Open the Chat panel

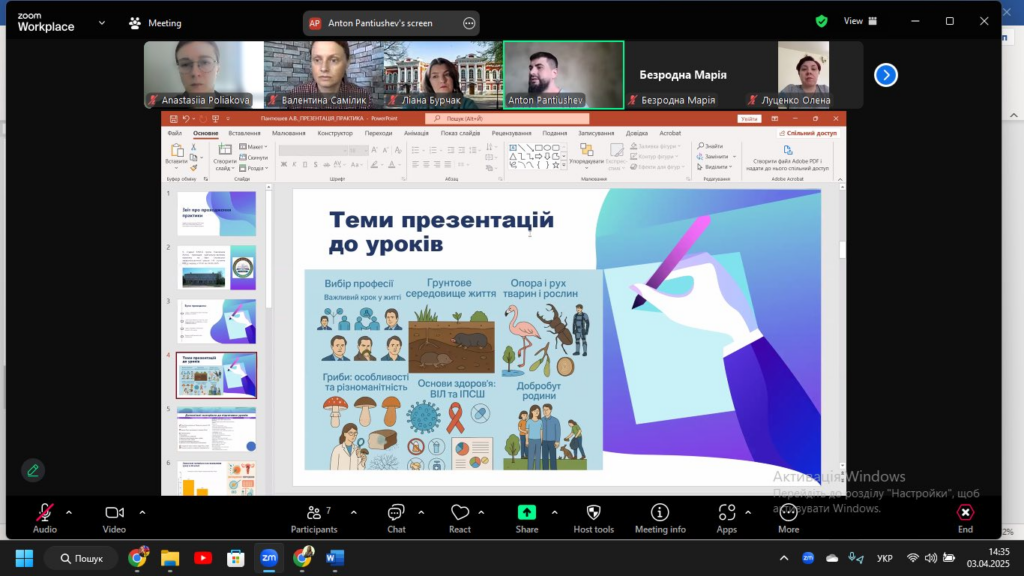[396, 519]
